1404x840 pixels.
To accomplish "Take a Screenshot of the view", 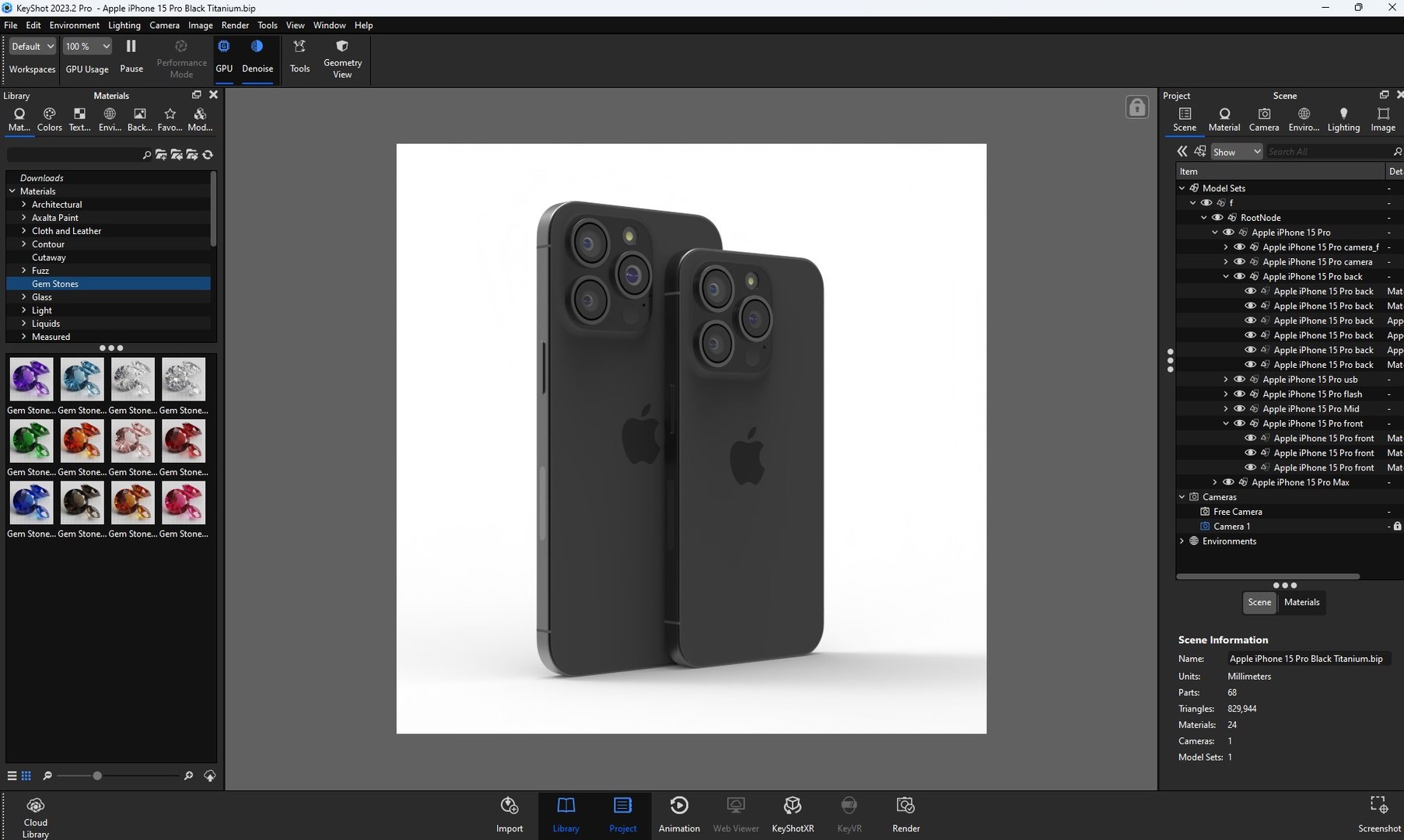I will coord(1379,814).
